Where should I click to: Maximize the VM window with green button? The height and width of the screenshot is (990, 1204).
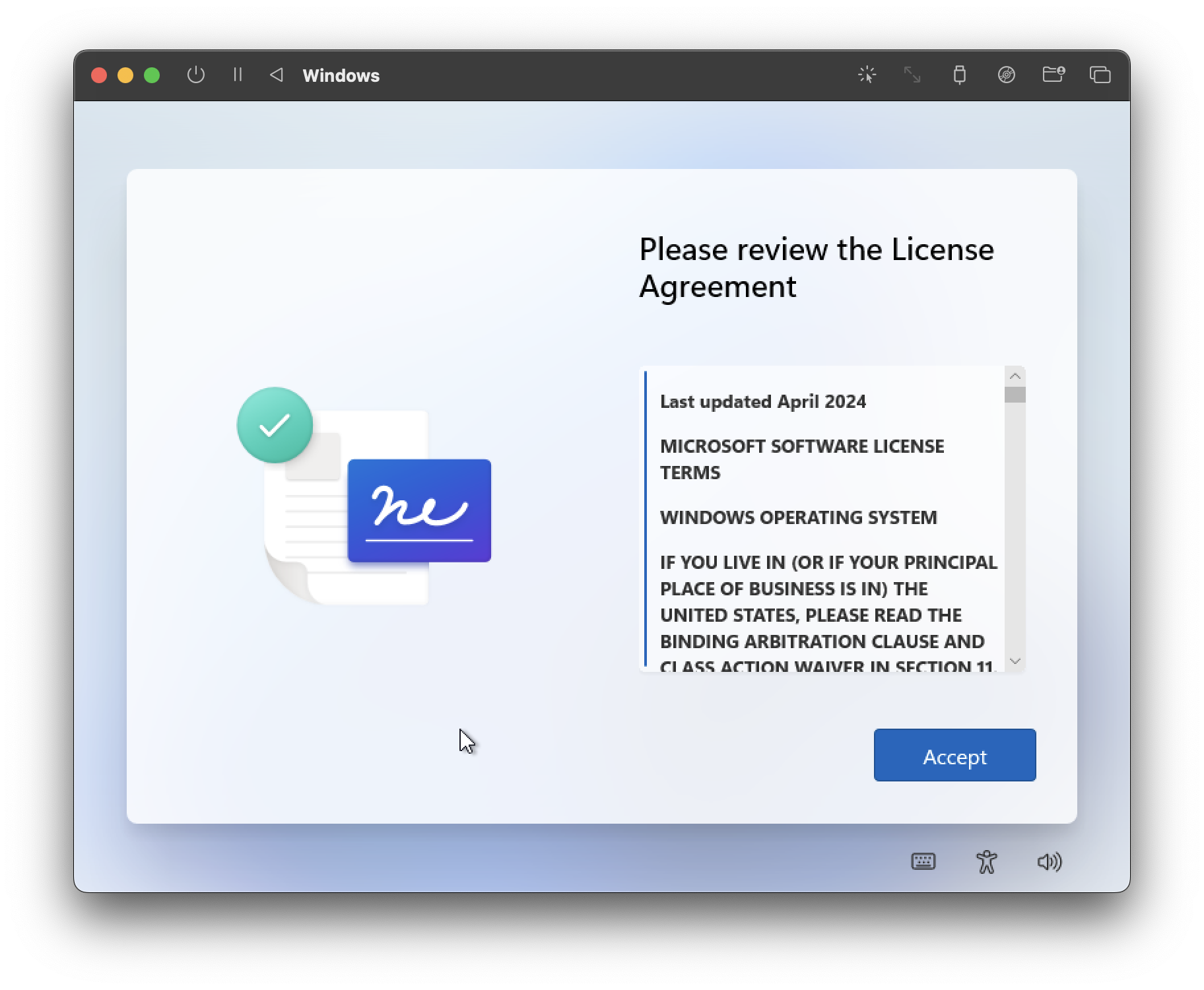click(152, 75)
